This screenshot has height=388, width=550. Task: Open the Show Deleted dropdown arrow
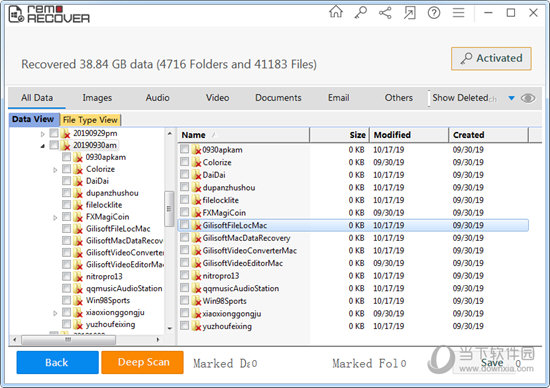click(x=511, y=98)
